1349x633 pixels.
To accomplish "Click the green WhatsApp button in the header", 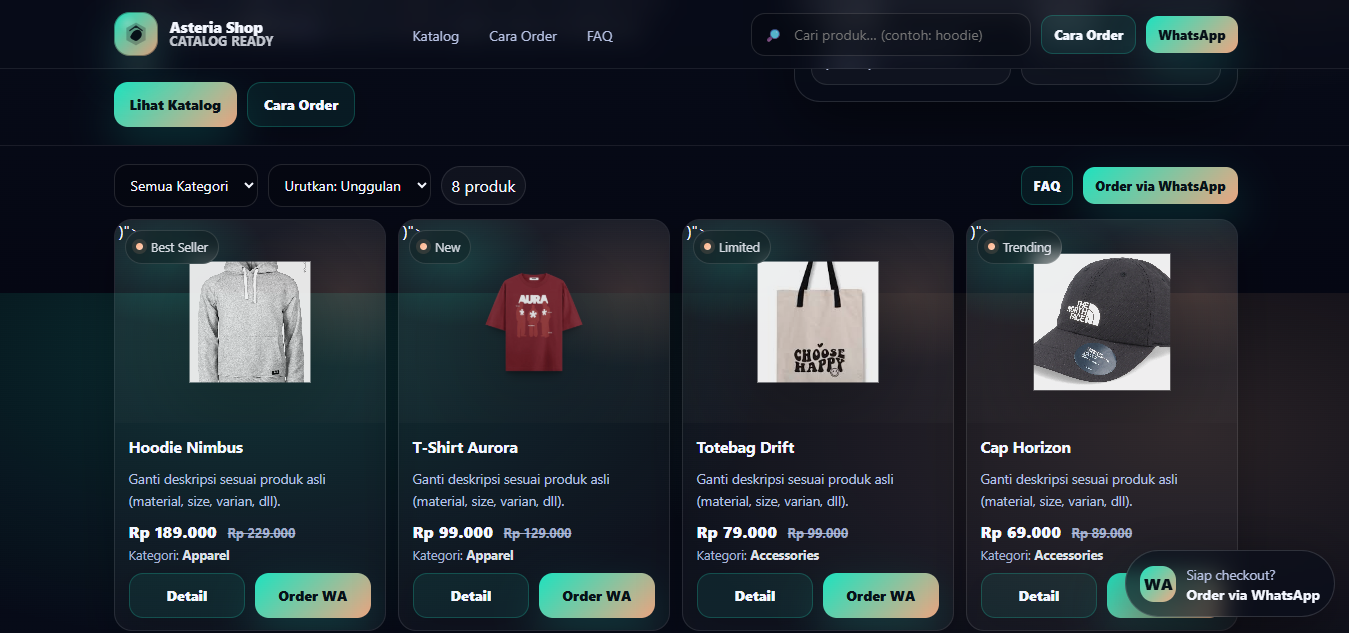I will click(1191, 33).
